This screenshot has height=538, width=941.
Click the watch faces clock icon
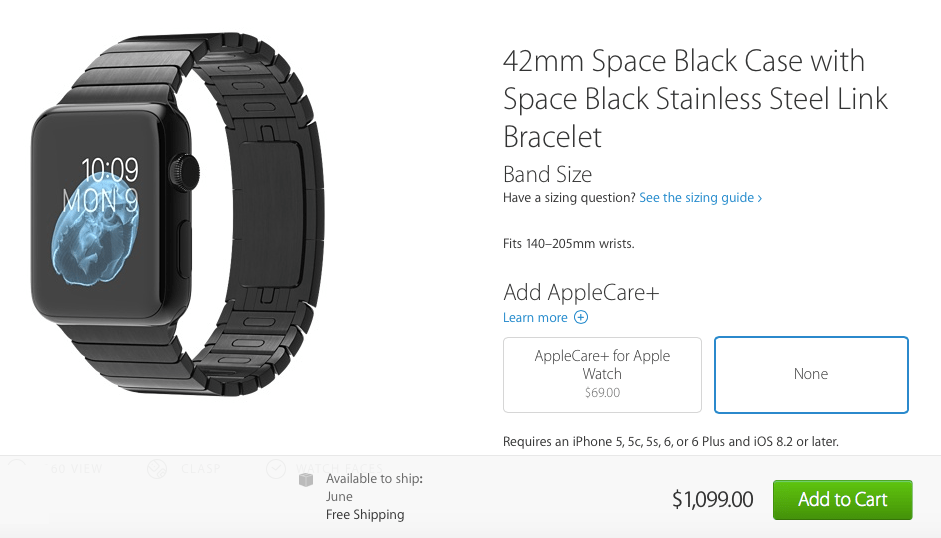pyautogui.click(x=276, y=468)
